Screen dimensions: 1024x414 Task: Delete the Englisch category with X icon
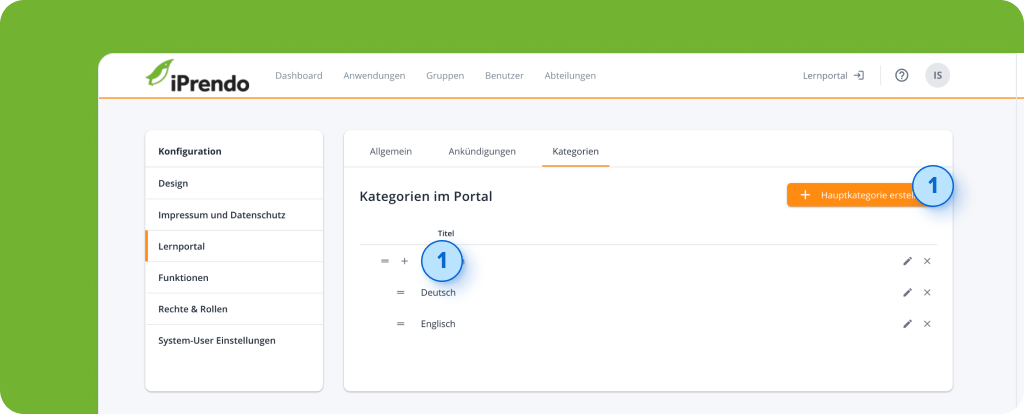[927, 324]
